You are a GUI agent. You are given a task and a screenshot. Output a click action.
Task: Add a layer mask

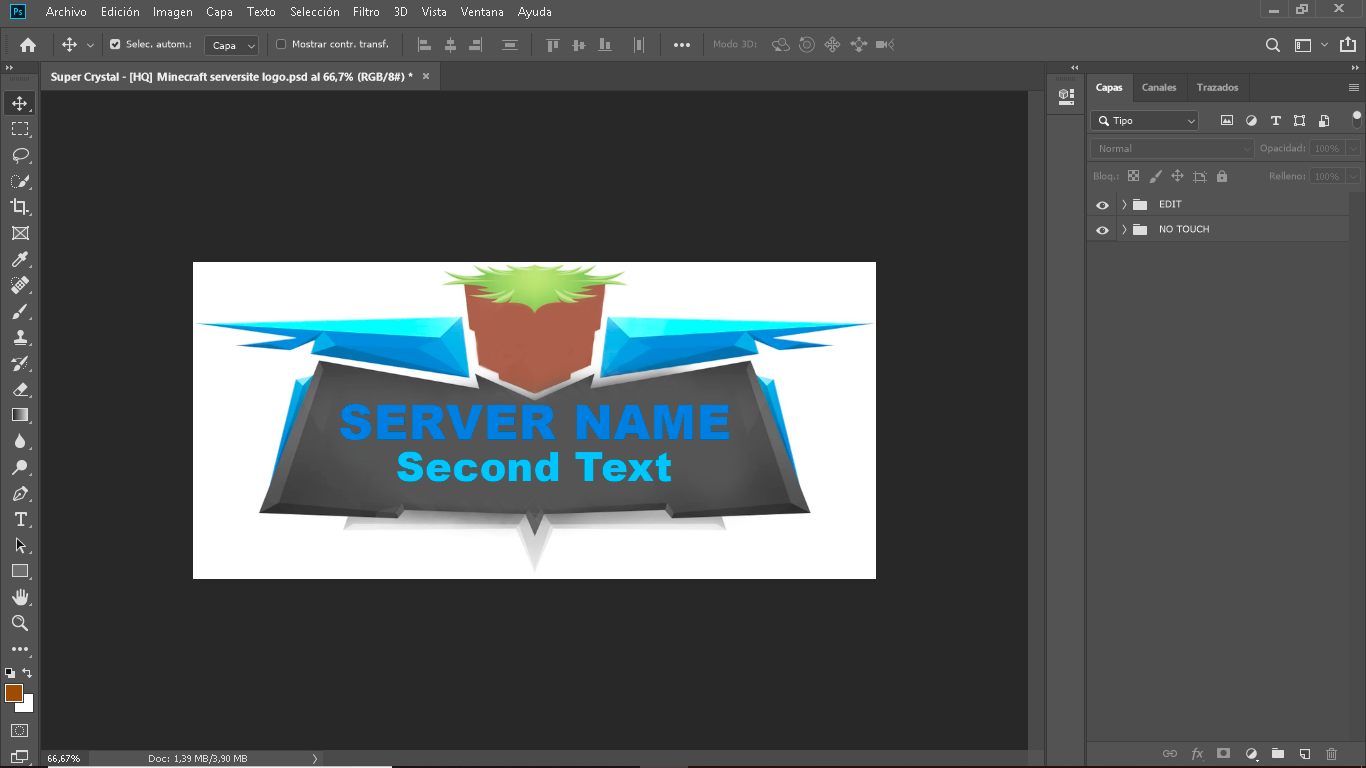tap(1223, 754)
